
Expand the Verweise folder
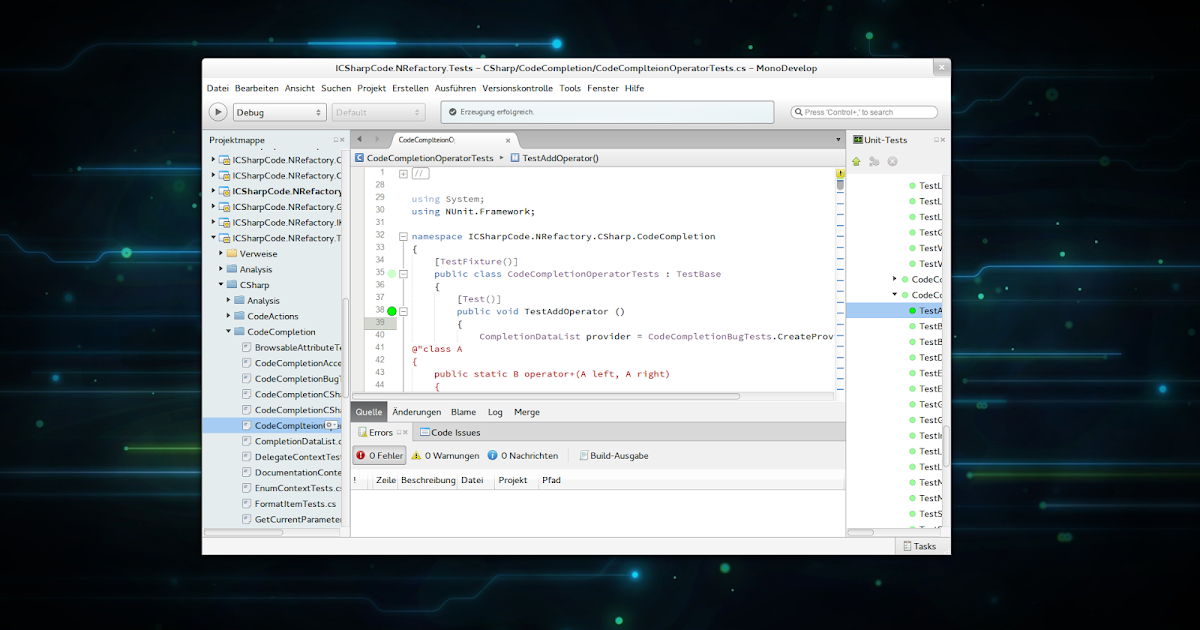220,254
